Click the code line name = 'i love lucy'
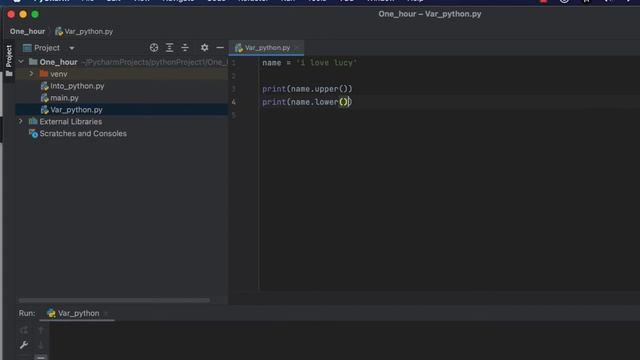This screenshot has width=640, height=360. coord(309,63)
